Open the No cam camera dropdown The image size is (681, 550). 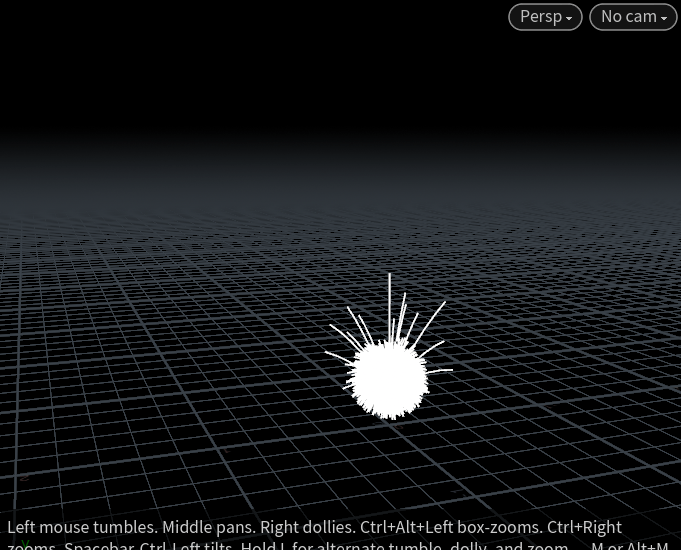[633, 17]
